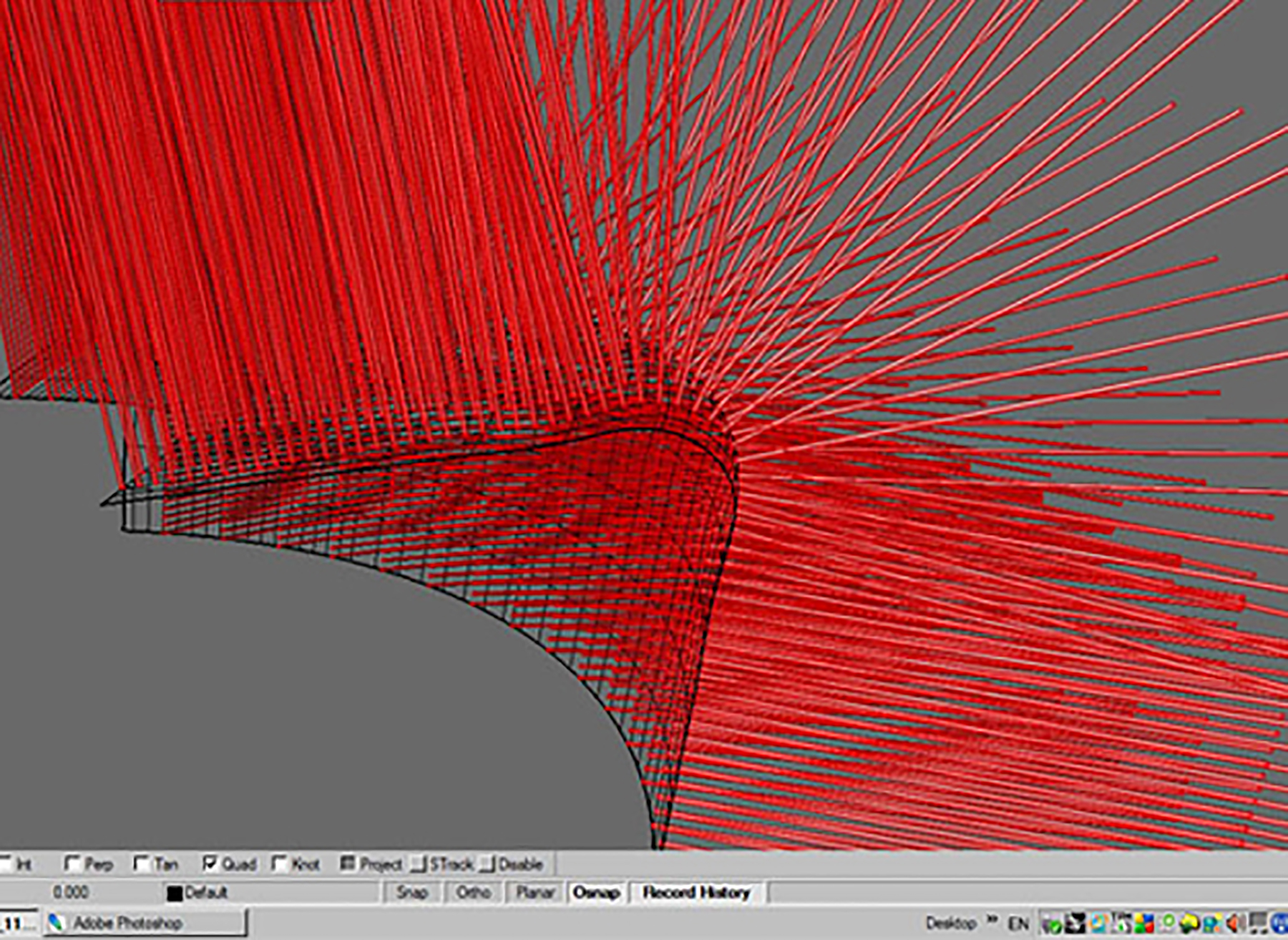Tick the Knot osnap checkbox
The height and width of the screenshot is (940, 1288).
click(x=280, y=864)
